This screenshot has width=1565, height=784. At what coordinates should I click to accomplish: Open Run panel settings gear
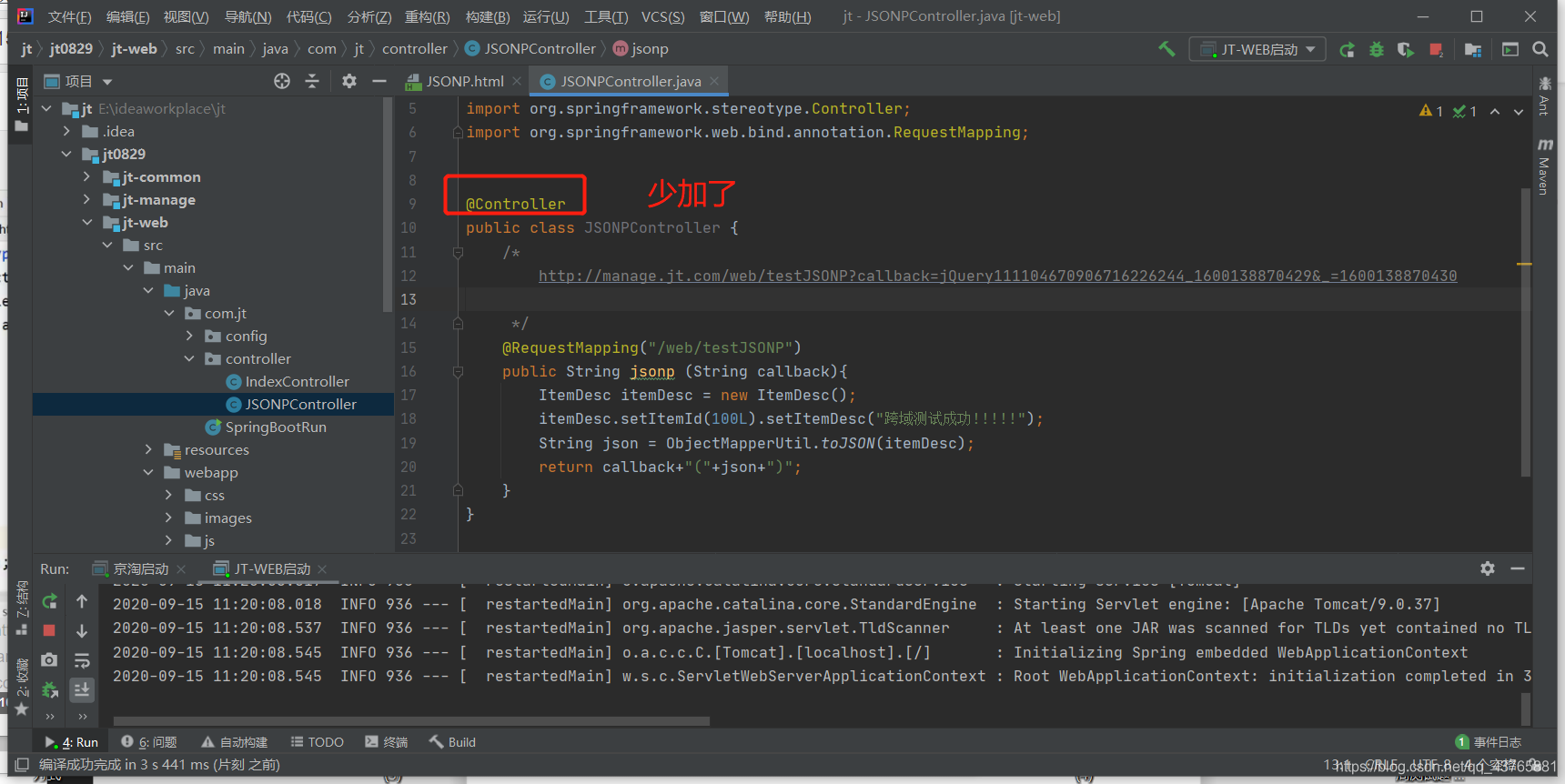coord(1488,568)
